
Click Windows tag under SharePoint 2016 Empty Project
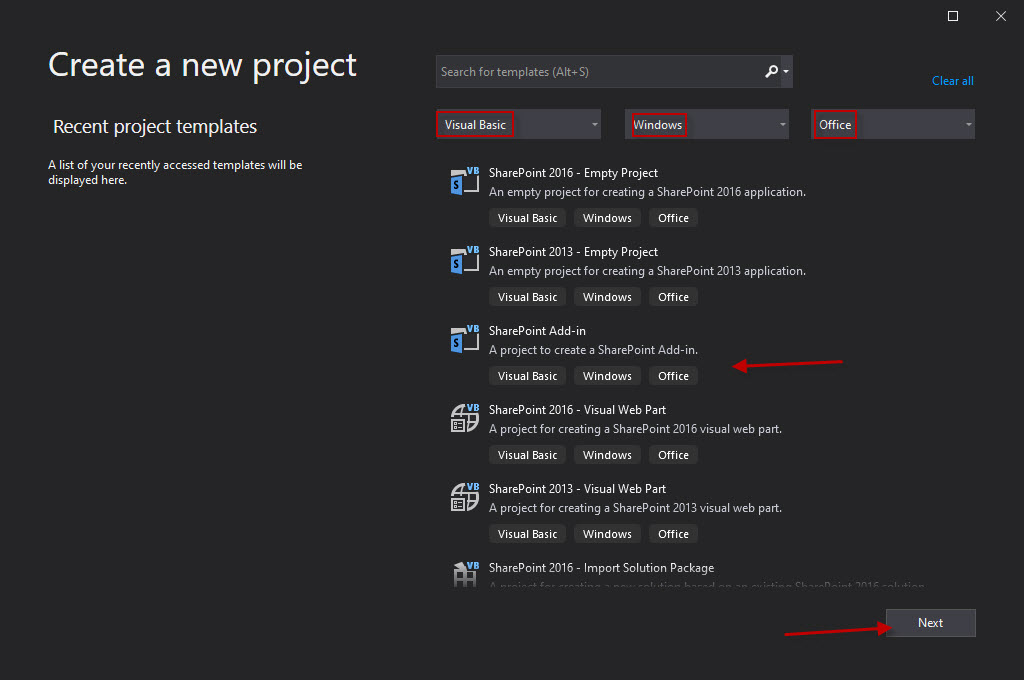pos(607,218)
